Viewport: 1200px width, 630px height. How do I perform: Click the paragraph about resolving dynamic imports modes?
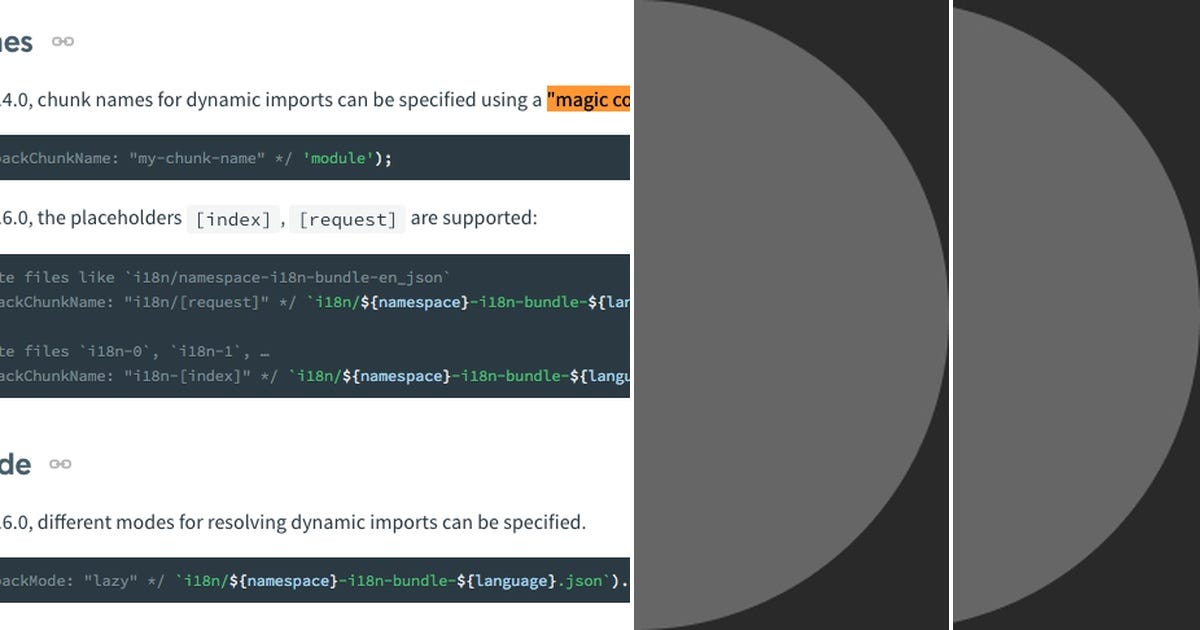tap(300, 521)
